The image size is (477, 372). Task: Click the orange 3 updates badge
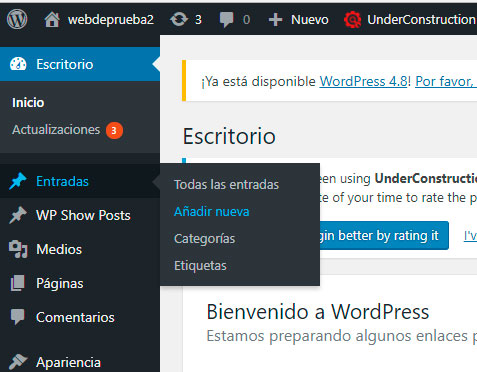[114, 130]
